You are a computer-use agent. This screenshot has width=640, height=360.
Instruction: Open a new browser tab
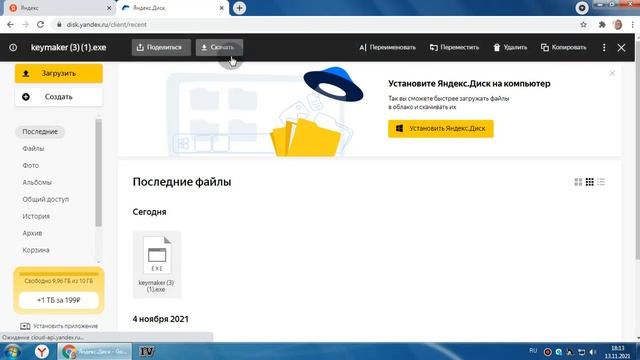(x=239, y=8)
